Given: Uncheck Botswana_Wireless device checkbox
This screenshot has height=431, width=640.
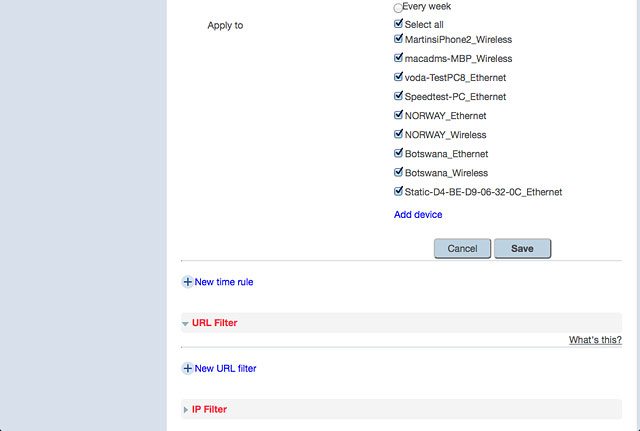Looking at the screenshot, I should [398, 172].
